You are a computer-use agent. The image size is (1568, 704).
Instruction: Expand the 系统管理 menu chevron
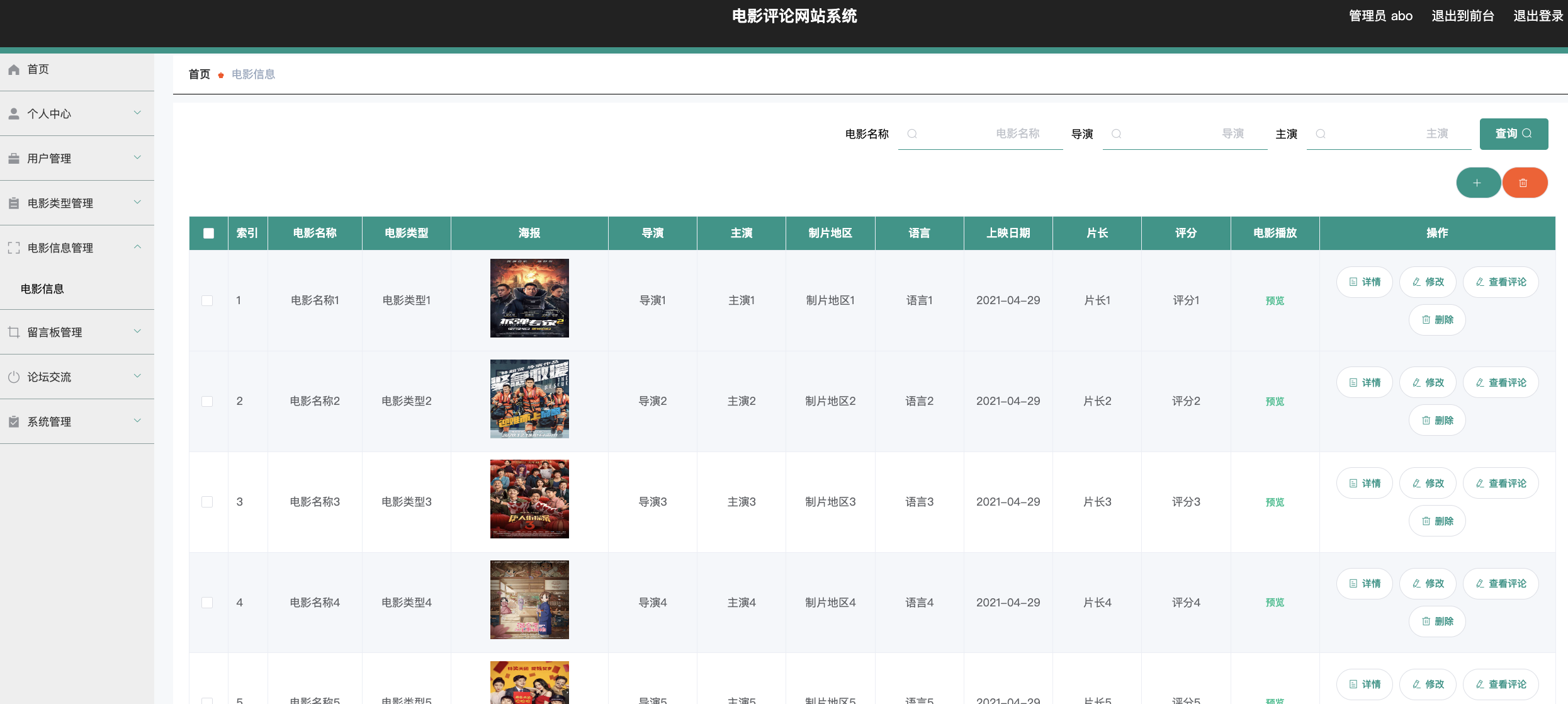click(137, 421)
